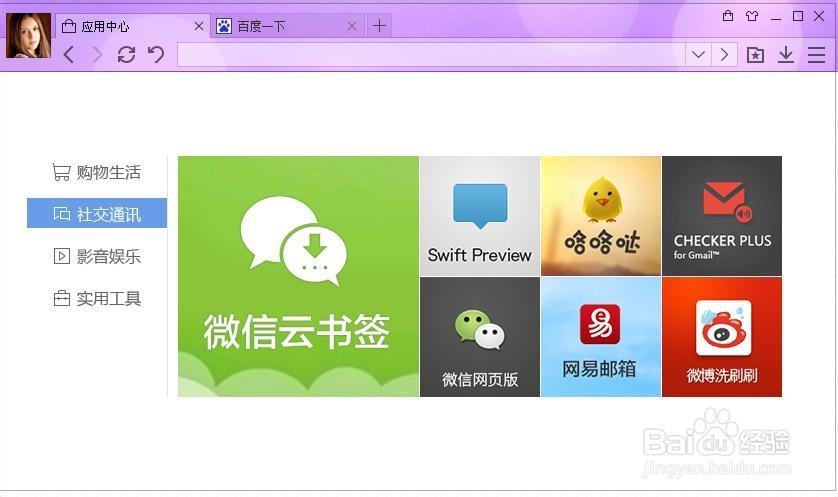The image size is (838, 497).
Task: Open the 微博洗刷刷 app tile
Action: (x=722, y=337)
